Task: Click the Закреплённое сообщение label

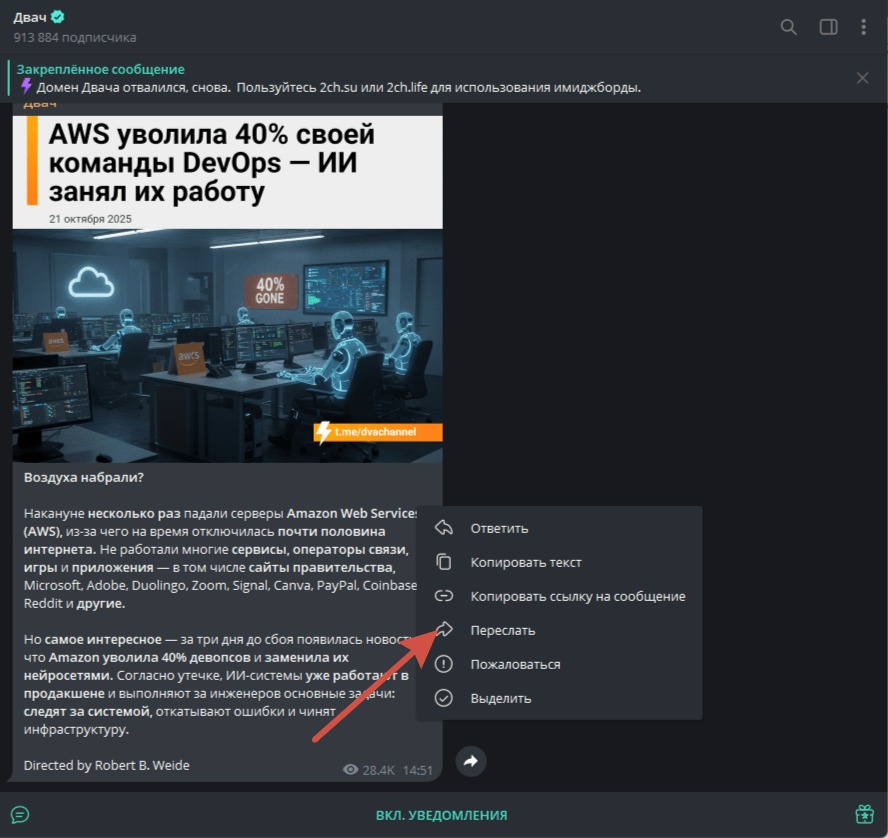Action: [100, 69]
